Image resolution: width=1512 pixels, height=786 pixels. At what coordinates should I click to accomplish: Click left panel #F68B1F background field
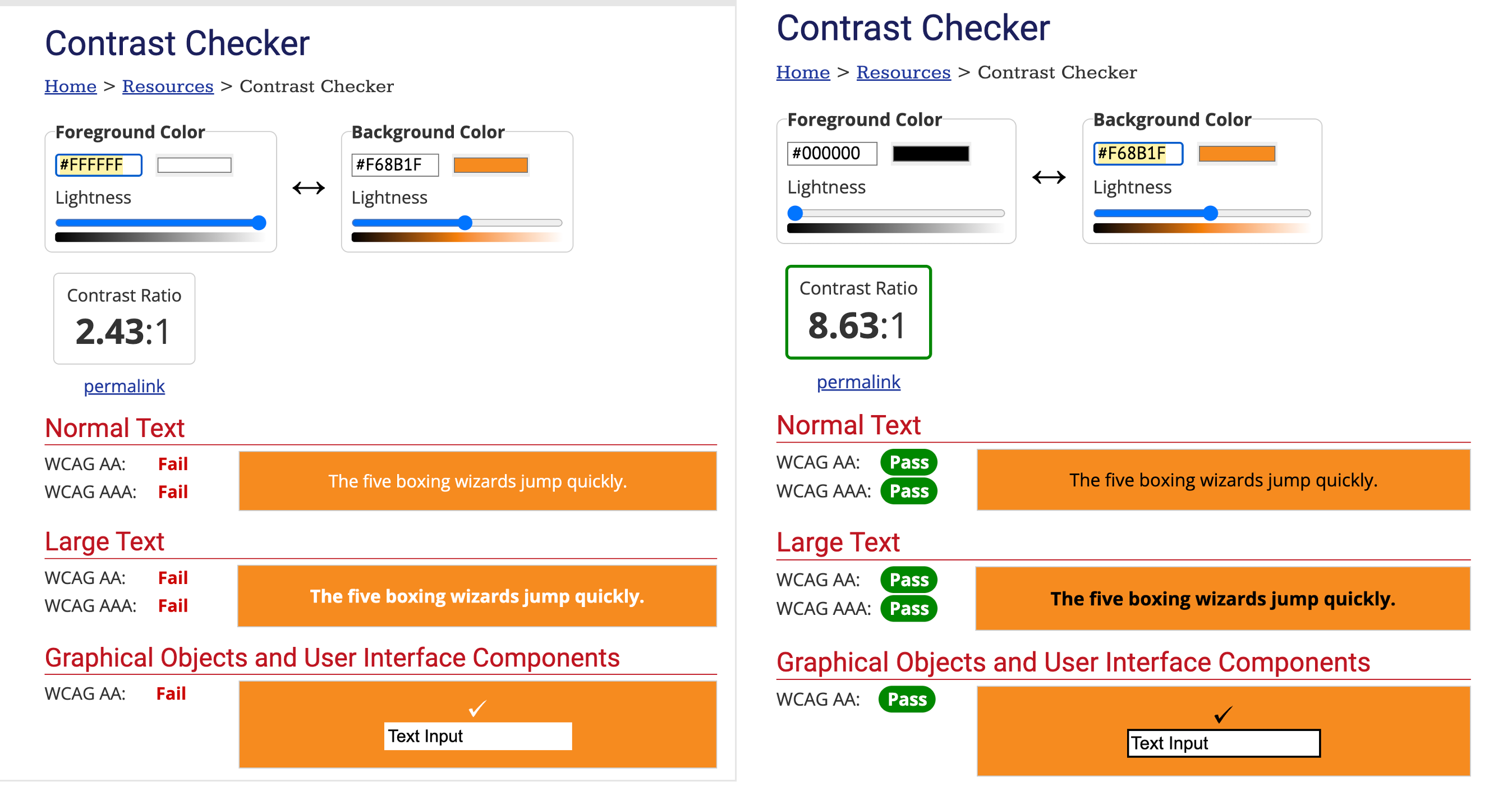point(394,165)
